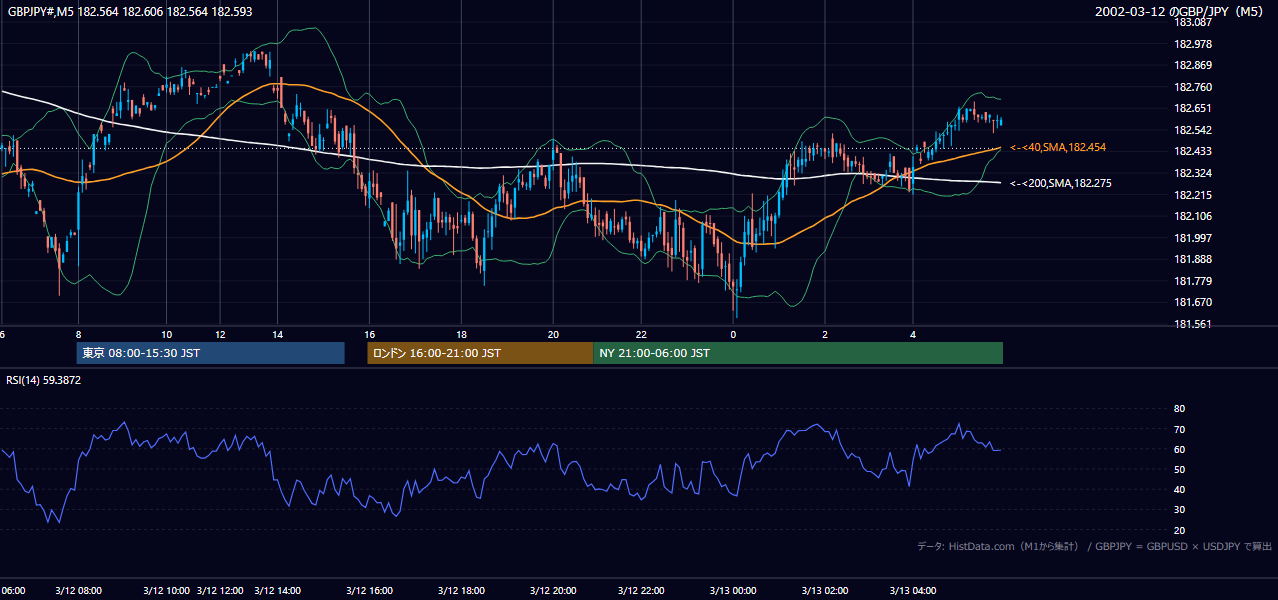The height and width of the screenshot is (600, 1278).
Task: Click price axis value 182.433
Action: pos(1192,152)
